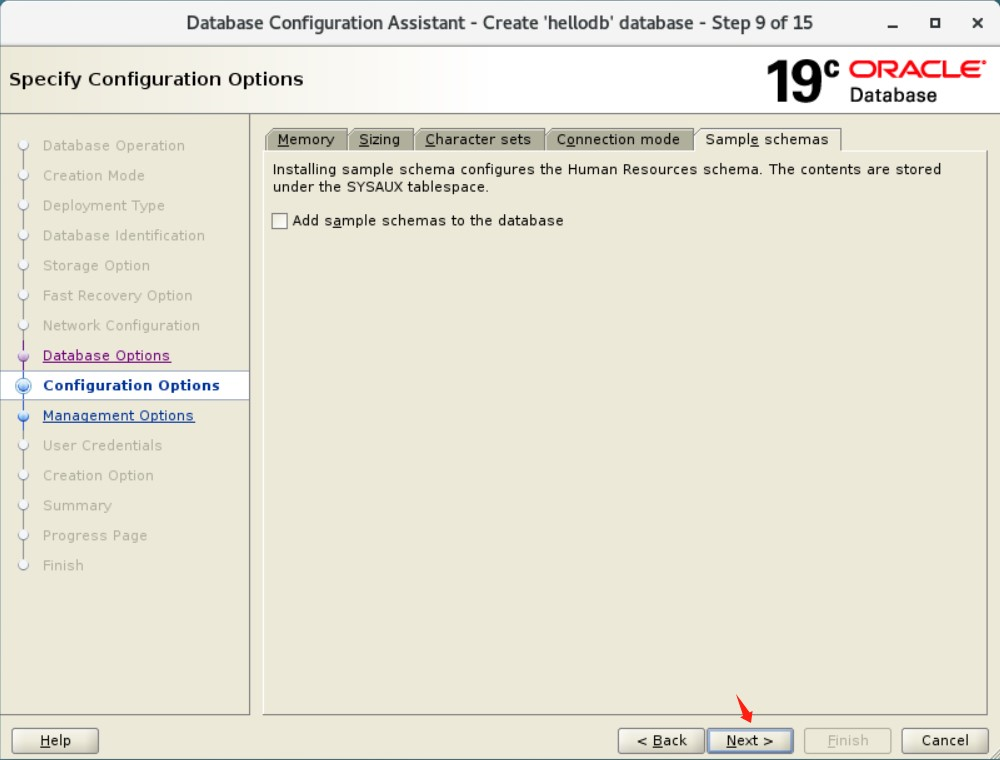Click the Storage Option step label
The image size is (1000, 760).
tap(96, 265)
